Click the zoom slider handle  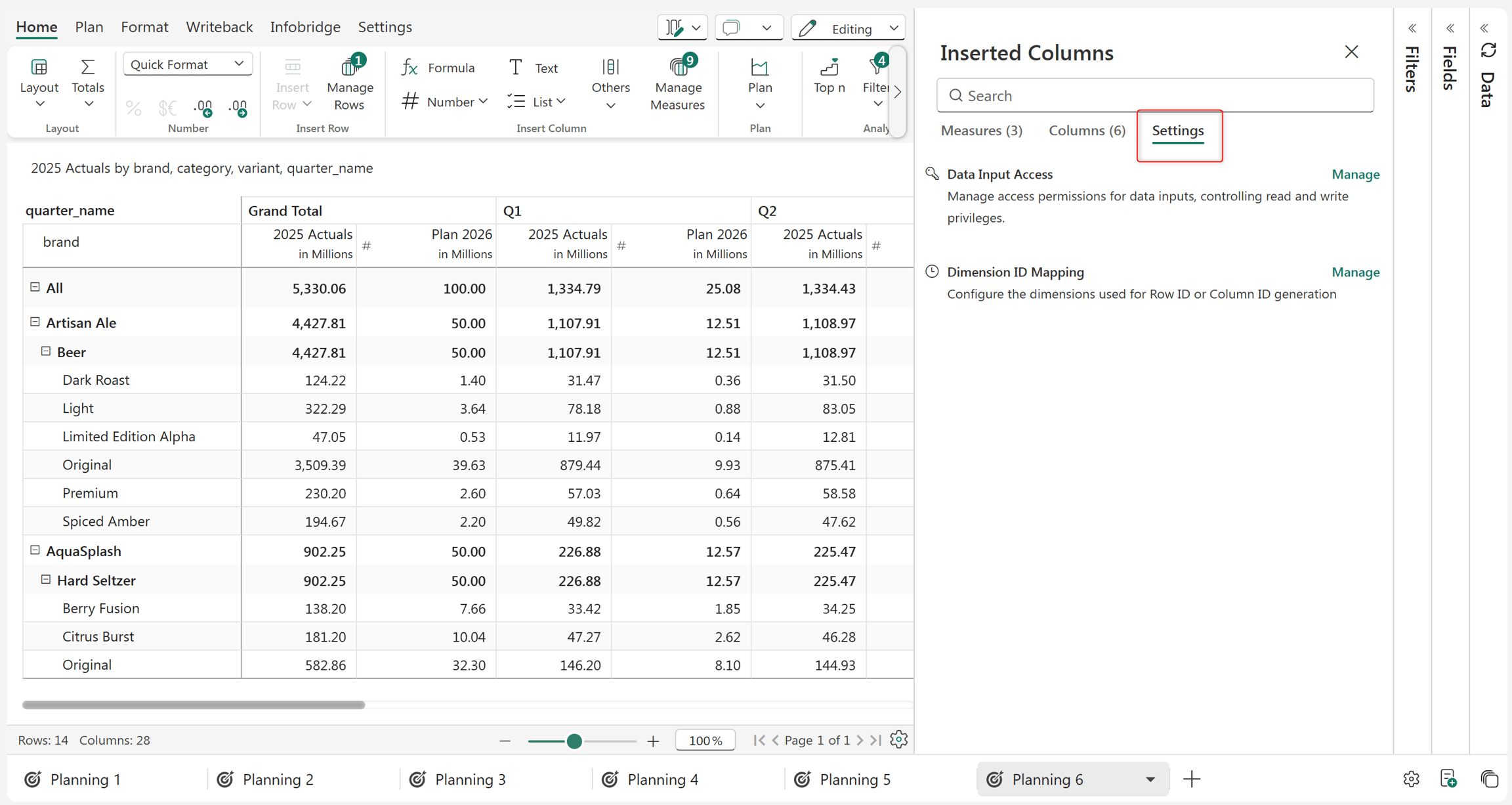click(574, 741)
